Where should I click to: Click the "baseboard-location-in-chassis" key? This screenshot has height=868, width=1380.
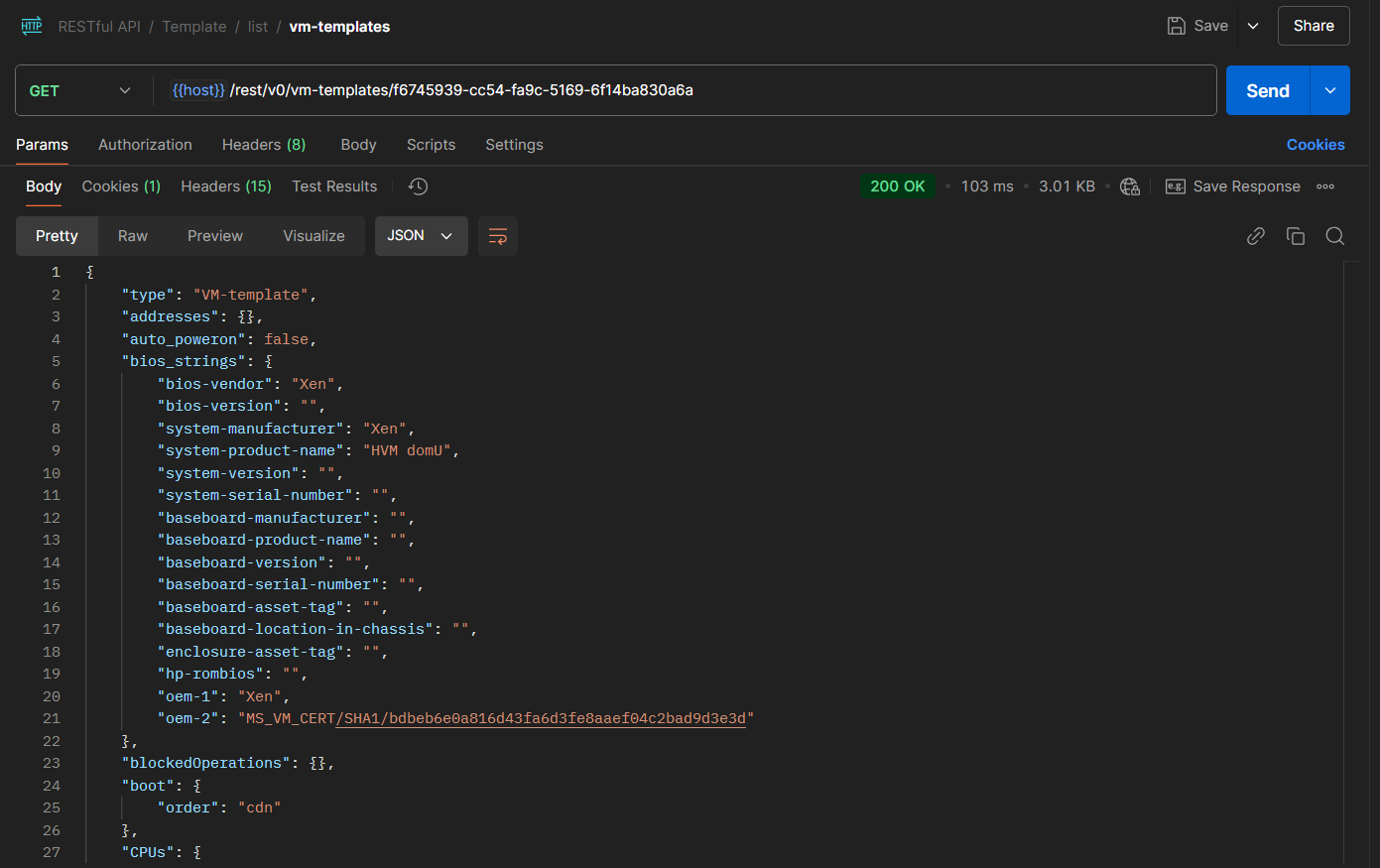coord(295,629)
